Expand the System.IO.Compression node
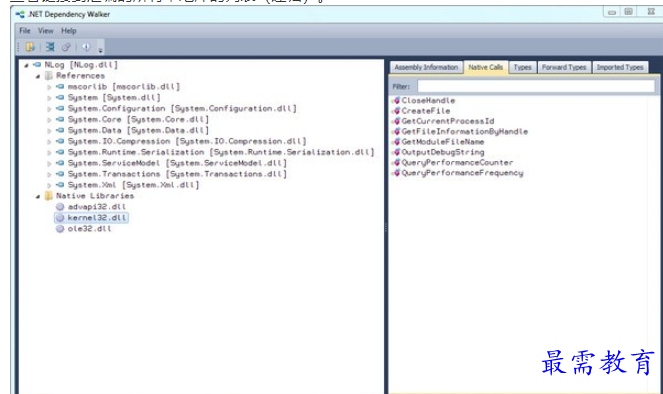Image resolution: width=663 pixels, height=394 pixels. tap(49, 142)
